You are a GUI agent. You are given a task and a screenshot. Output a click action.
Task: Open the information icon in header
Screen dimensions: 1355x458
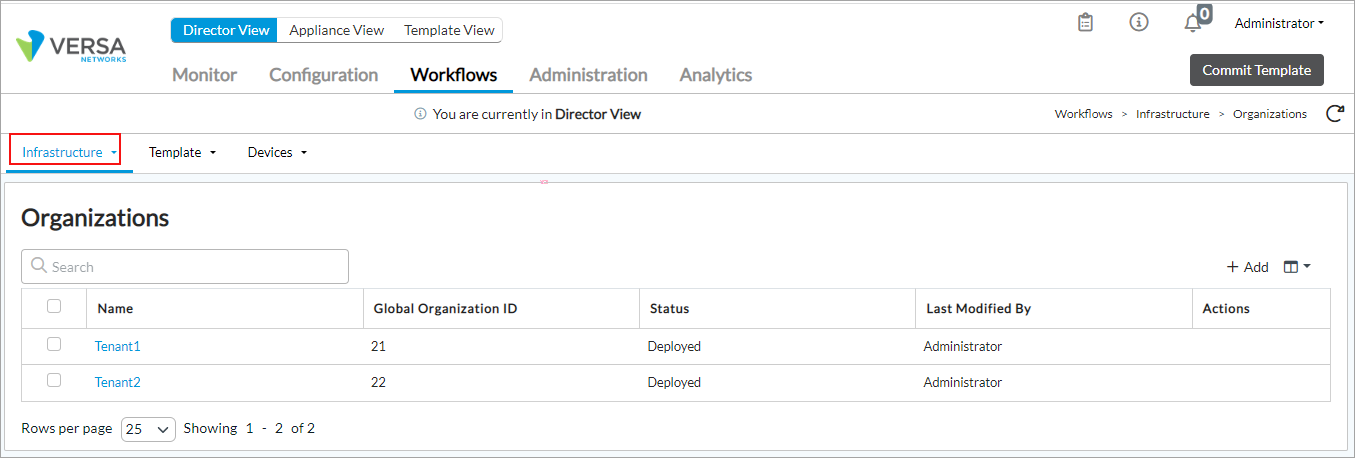(1139, 22)
